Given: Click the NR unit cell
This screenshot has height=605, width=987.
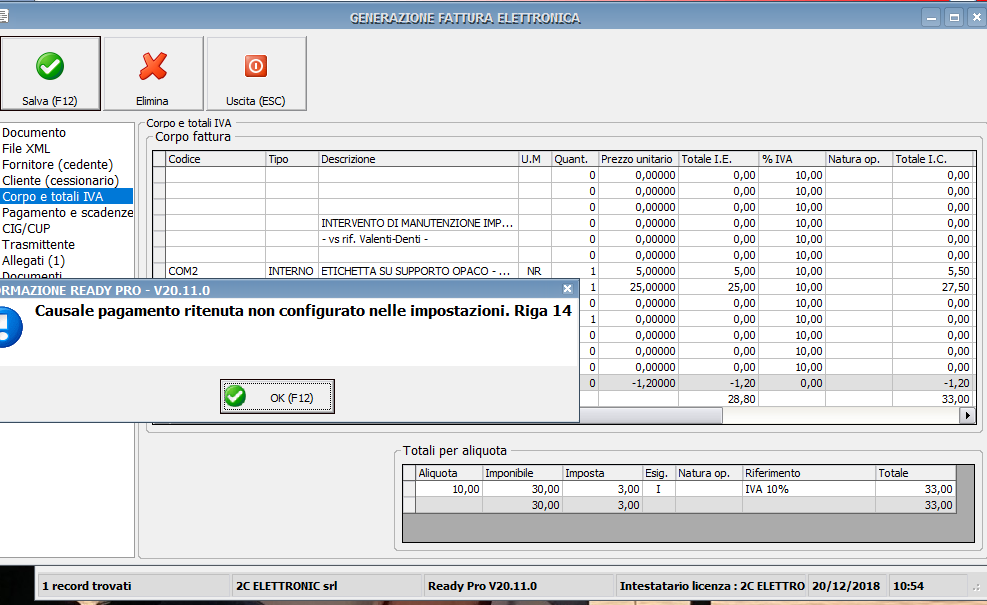Looking at the screenshot, I should [535, 271].
